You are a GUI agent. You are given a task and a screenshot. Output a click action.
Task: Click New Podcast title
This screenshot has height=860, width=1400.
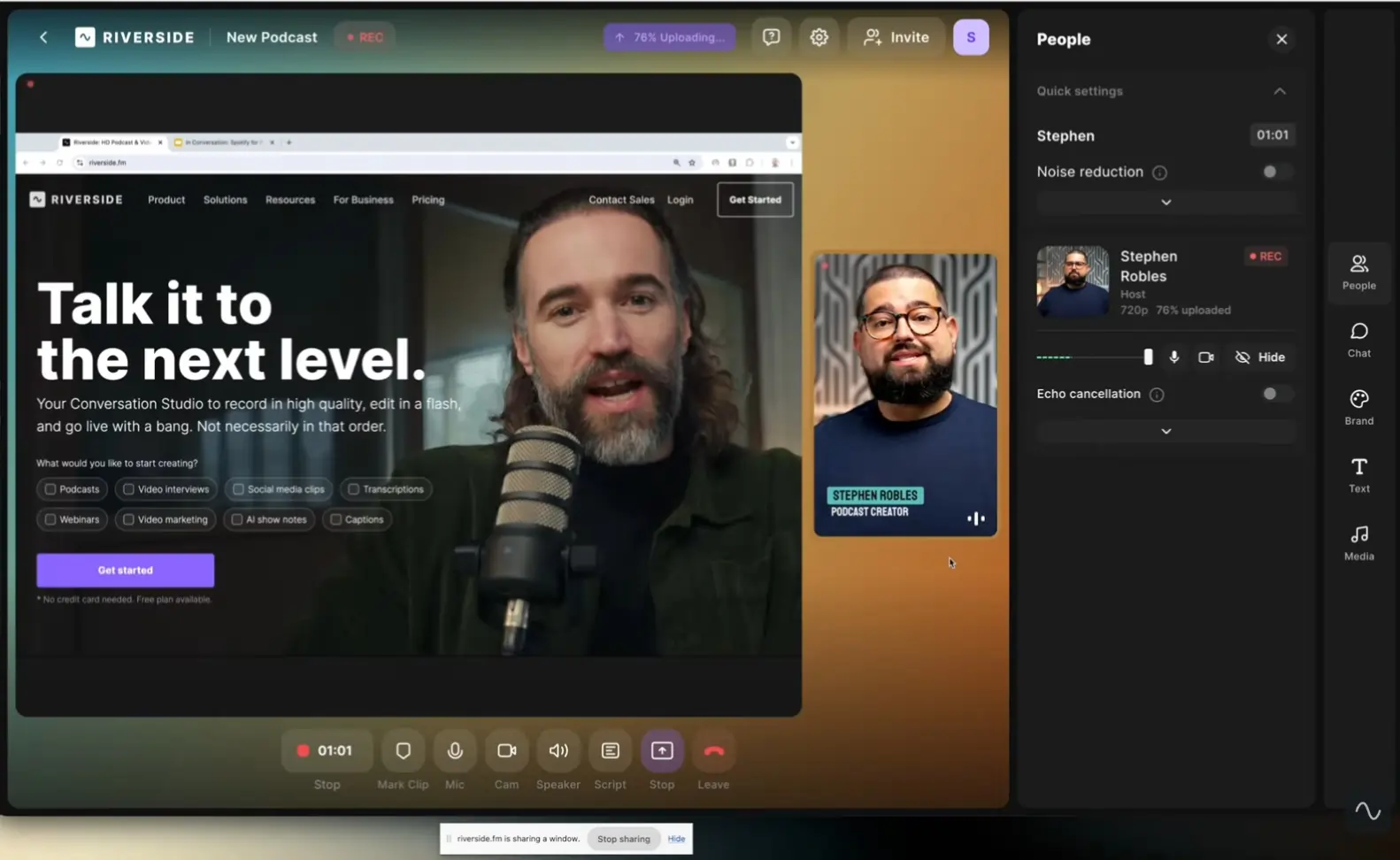click(272, 37)
